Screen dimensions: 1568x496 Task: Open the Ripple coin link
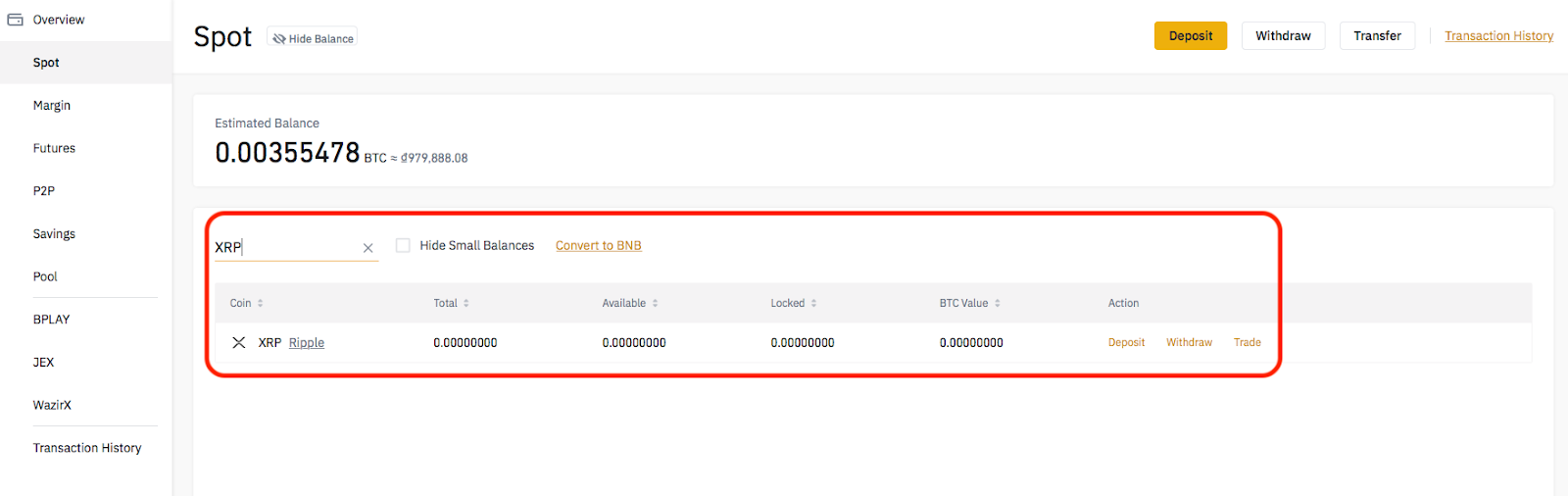pos(307,343)
